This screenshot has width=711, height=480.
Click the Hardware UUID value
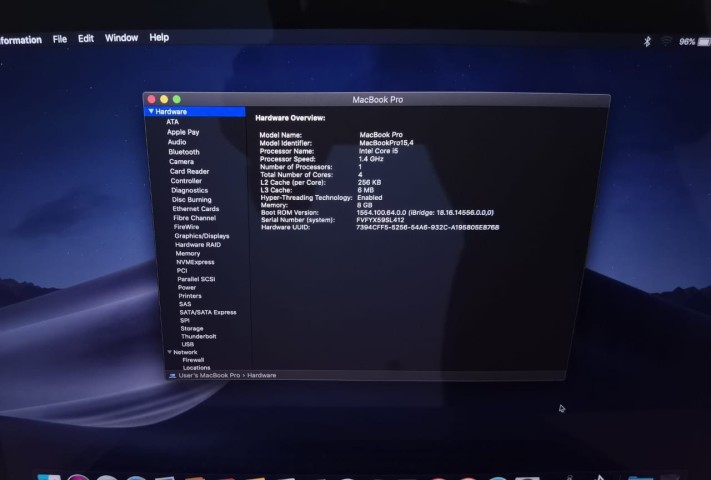coord(427,227)
